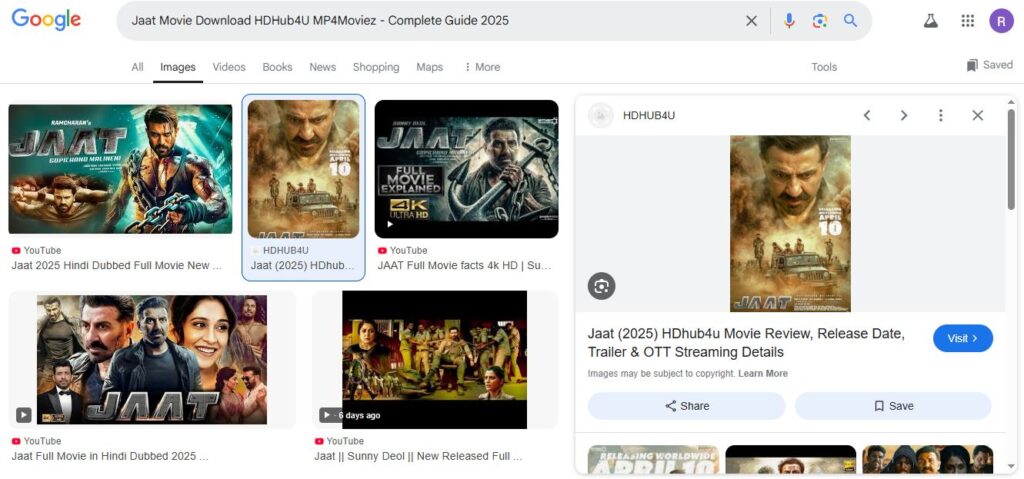Share the selected Jaat image
Image resolution: width=1024 pixels, height=479 pixels.
tap(686, 406)
